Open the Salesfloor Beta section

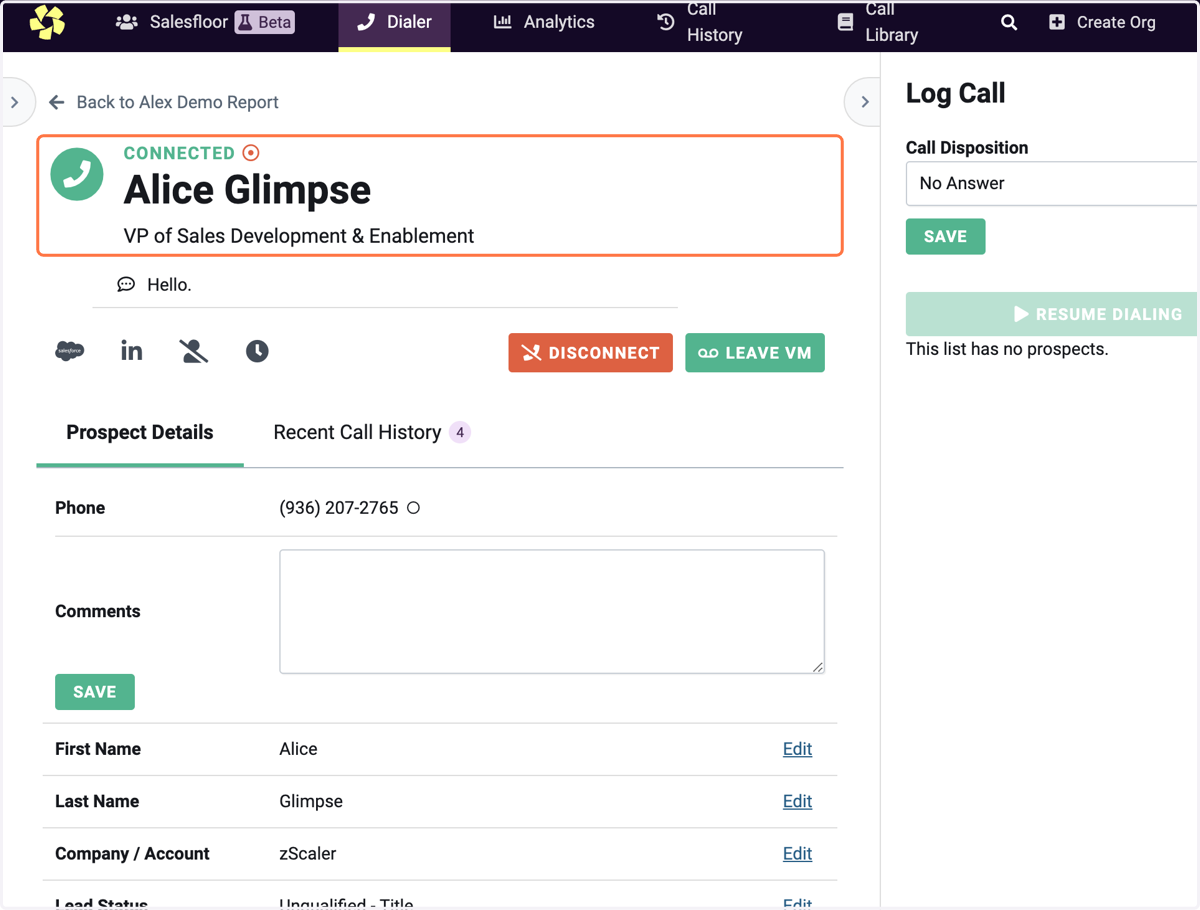tap(205, 22)
